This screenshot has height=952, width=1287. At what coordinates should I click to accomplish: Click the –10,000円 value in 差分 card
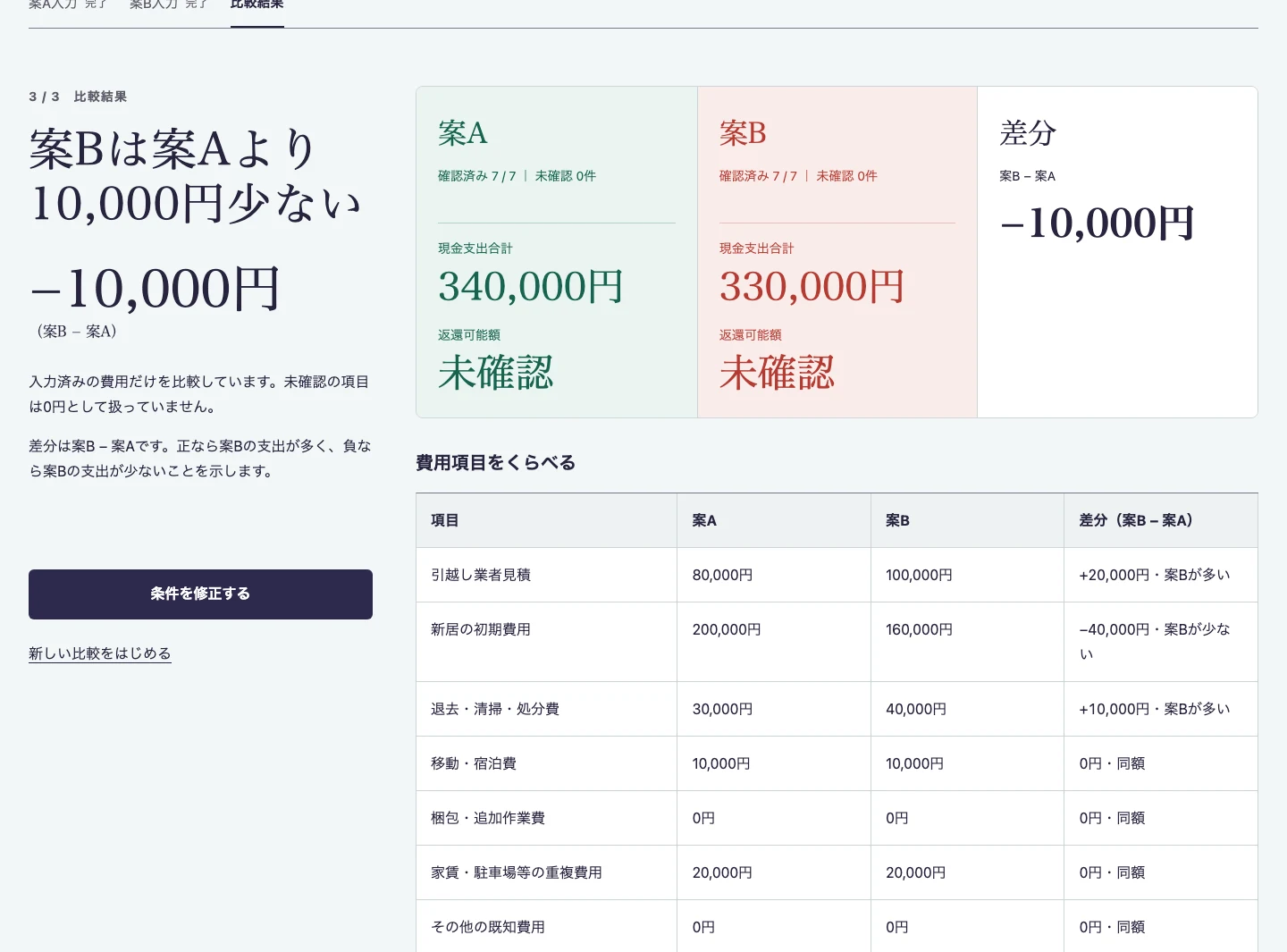pyautogui.click(x=1098, y=223)
